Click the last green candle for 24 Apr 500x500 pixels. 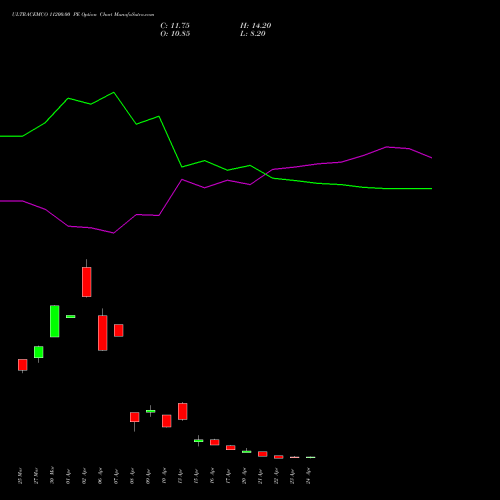click(311, 457)
